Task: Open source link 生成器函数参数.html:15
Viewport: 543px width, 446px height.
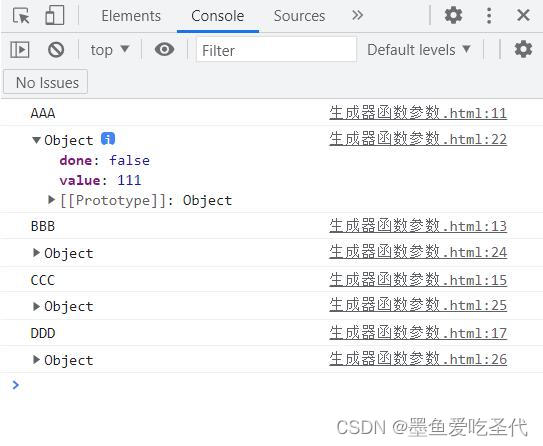Action: click(x=418, y=279)
